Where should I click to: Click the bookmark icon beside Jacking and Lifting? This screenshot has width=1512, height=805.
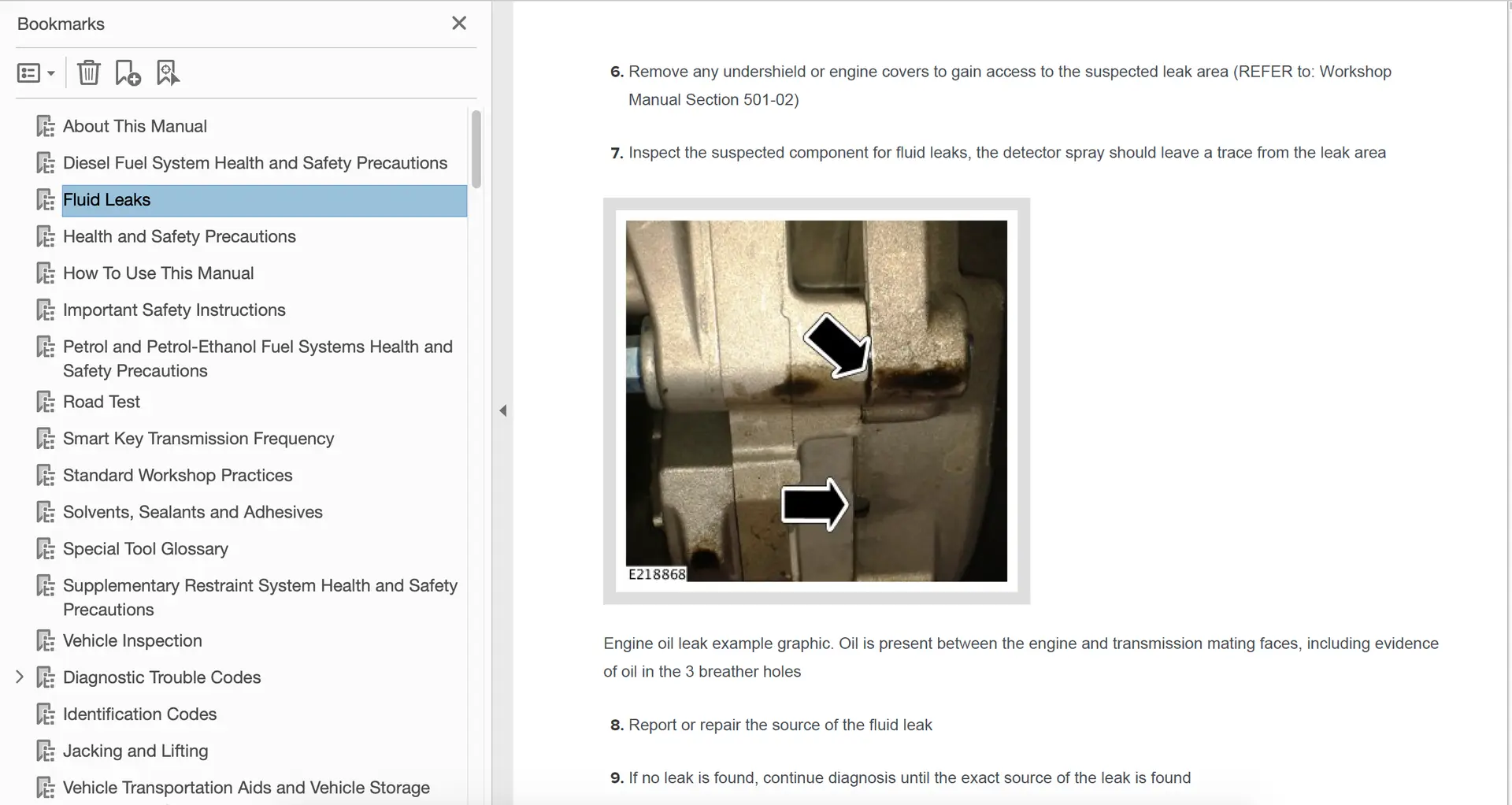pyautogui.click(x=46, y=751)
